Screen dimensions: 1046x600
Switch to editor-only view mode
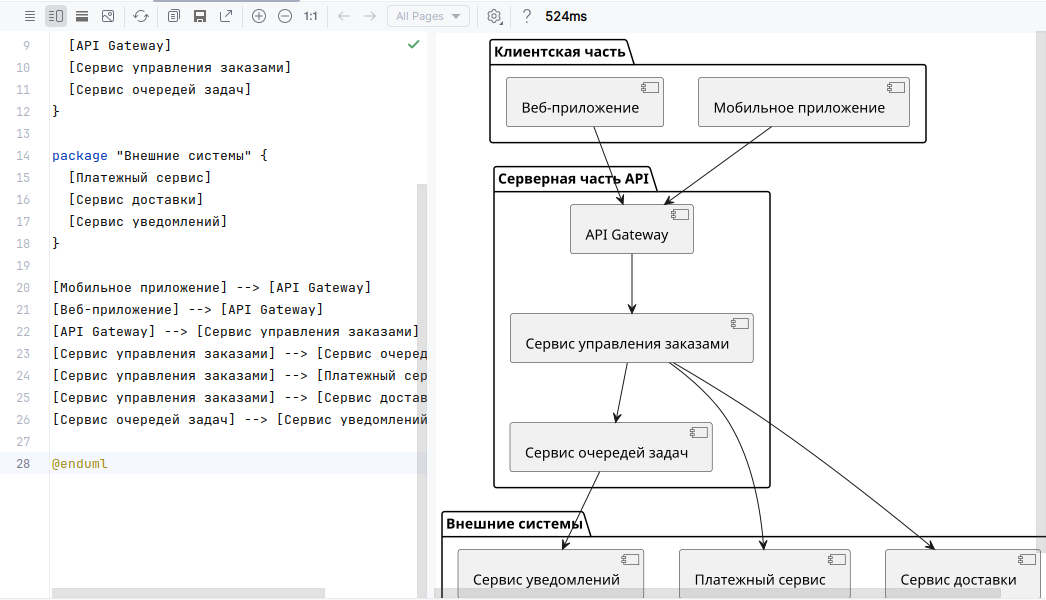click(x=30, y=16)
